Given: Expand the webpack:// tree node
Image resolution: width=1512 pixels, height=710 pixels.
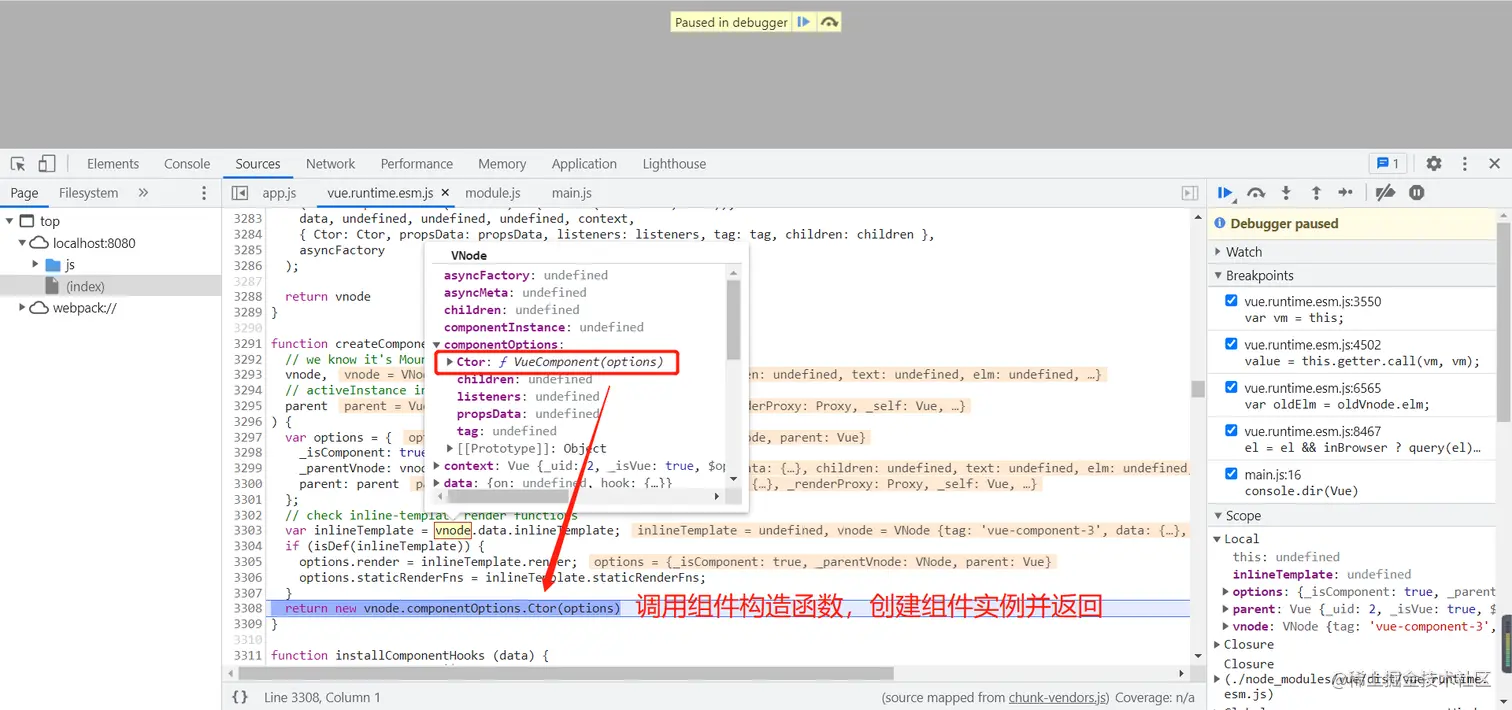Looking at the screenshot, I should (22, 308).
